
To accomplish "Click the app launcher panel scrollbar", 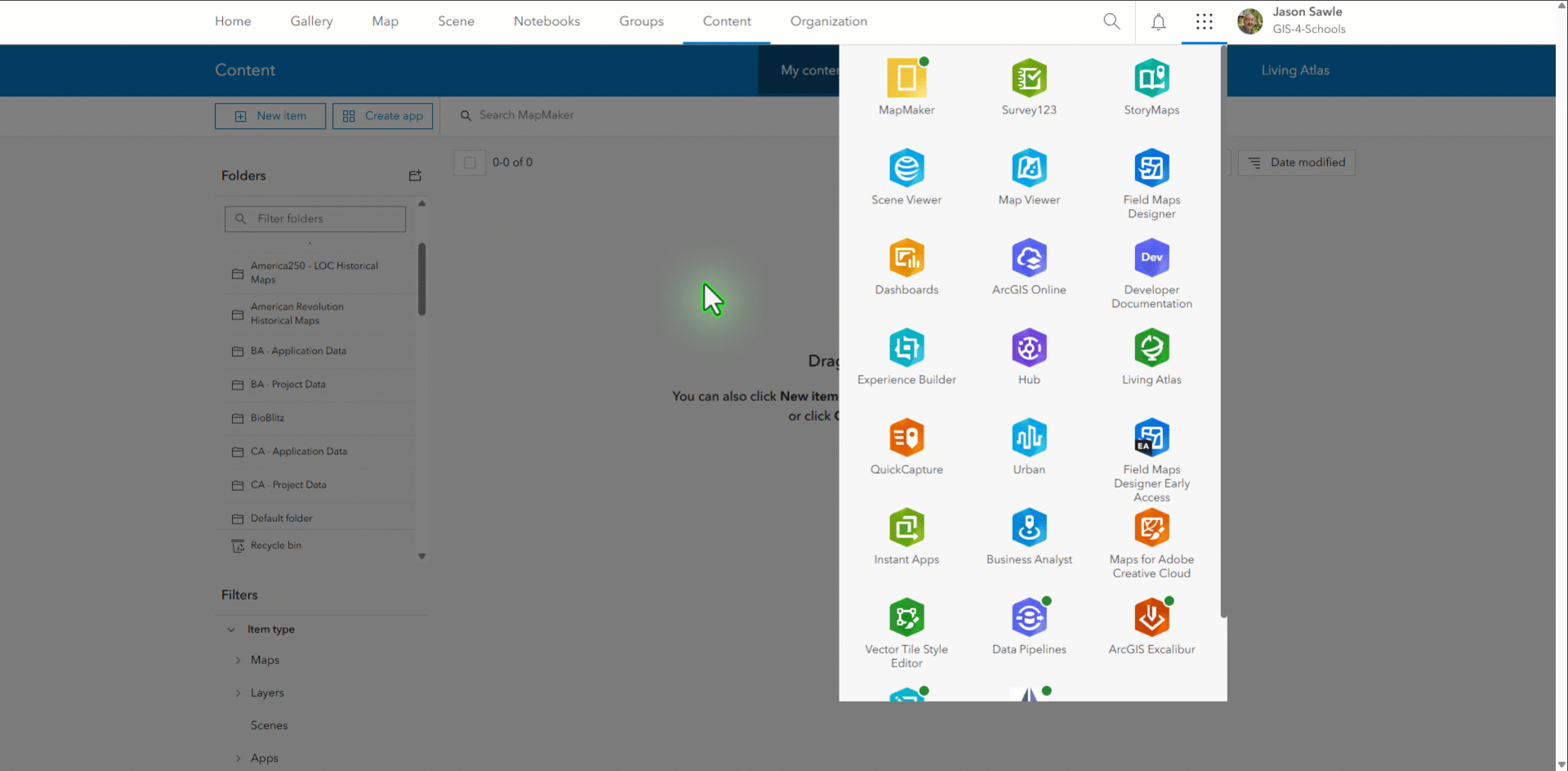I will [1223, 331].
